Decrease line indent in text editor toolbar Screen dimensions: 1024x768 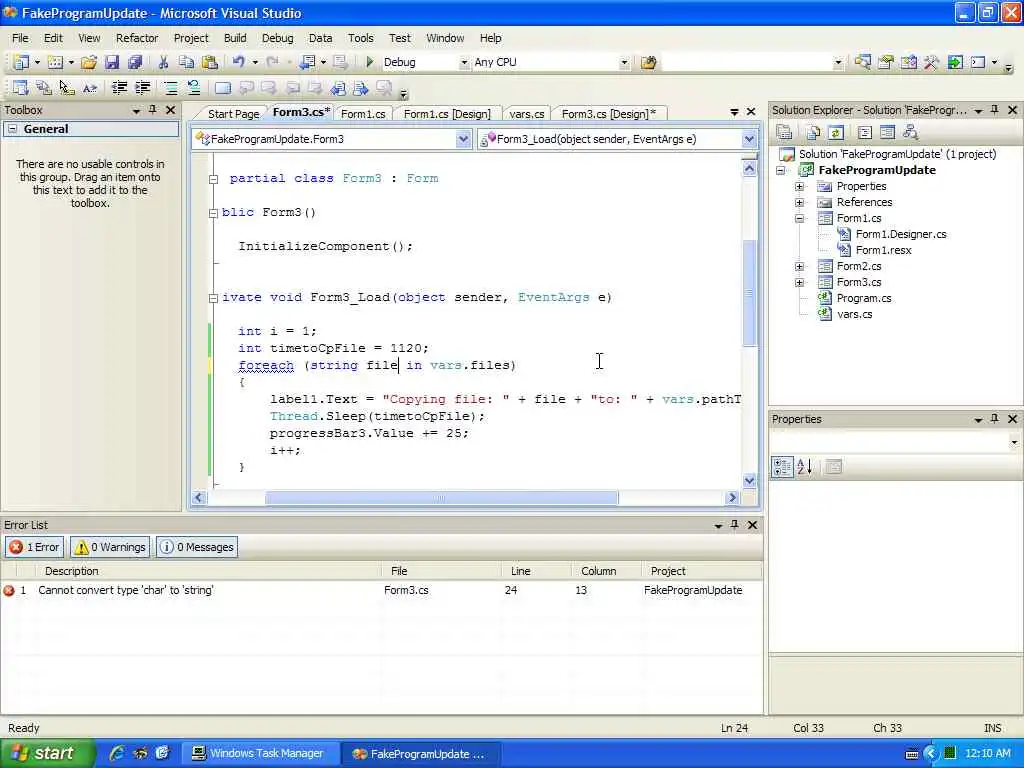click(119, 88)
